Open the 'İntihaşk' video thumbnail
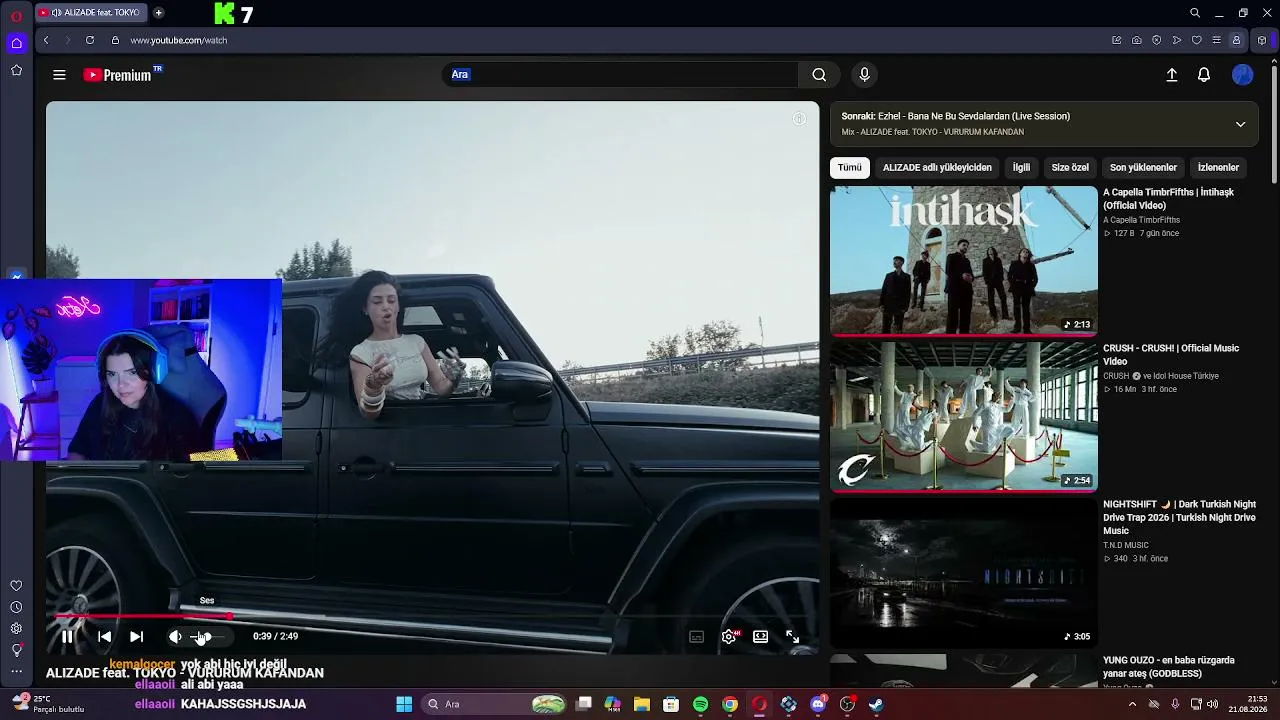This screenshot has width=1280, height=720. pos(964,260)
